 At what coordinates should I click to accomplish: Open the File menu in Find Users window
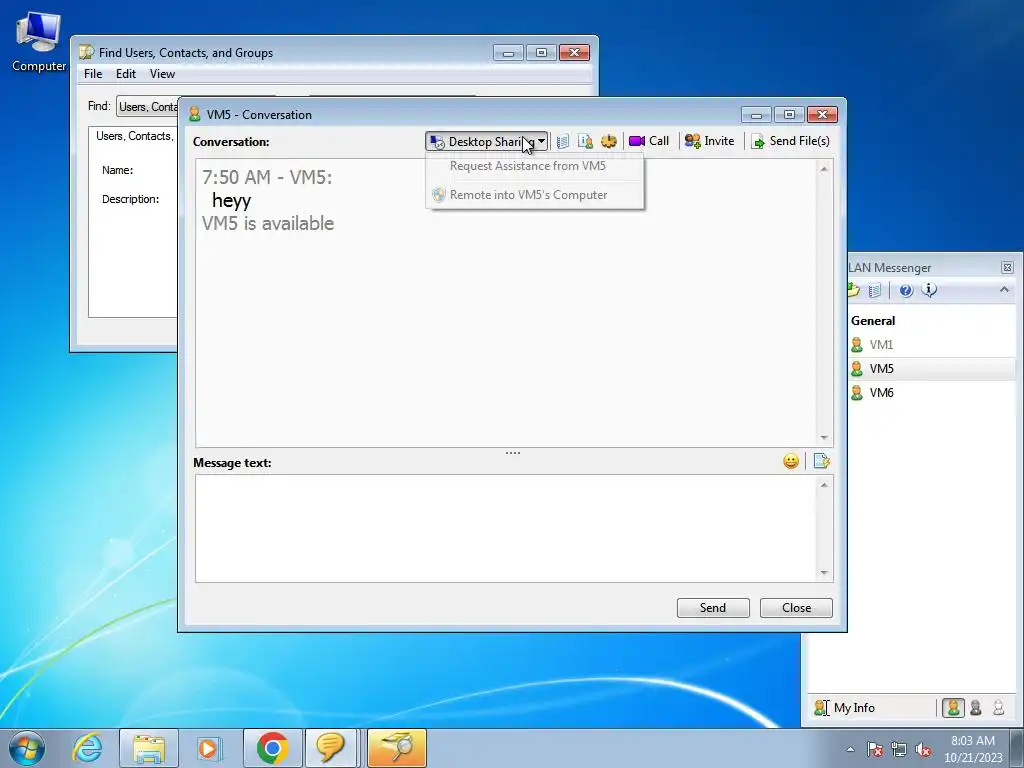[93, 74]
